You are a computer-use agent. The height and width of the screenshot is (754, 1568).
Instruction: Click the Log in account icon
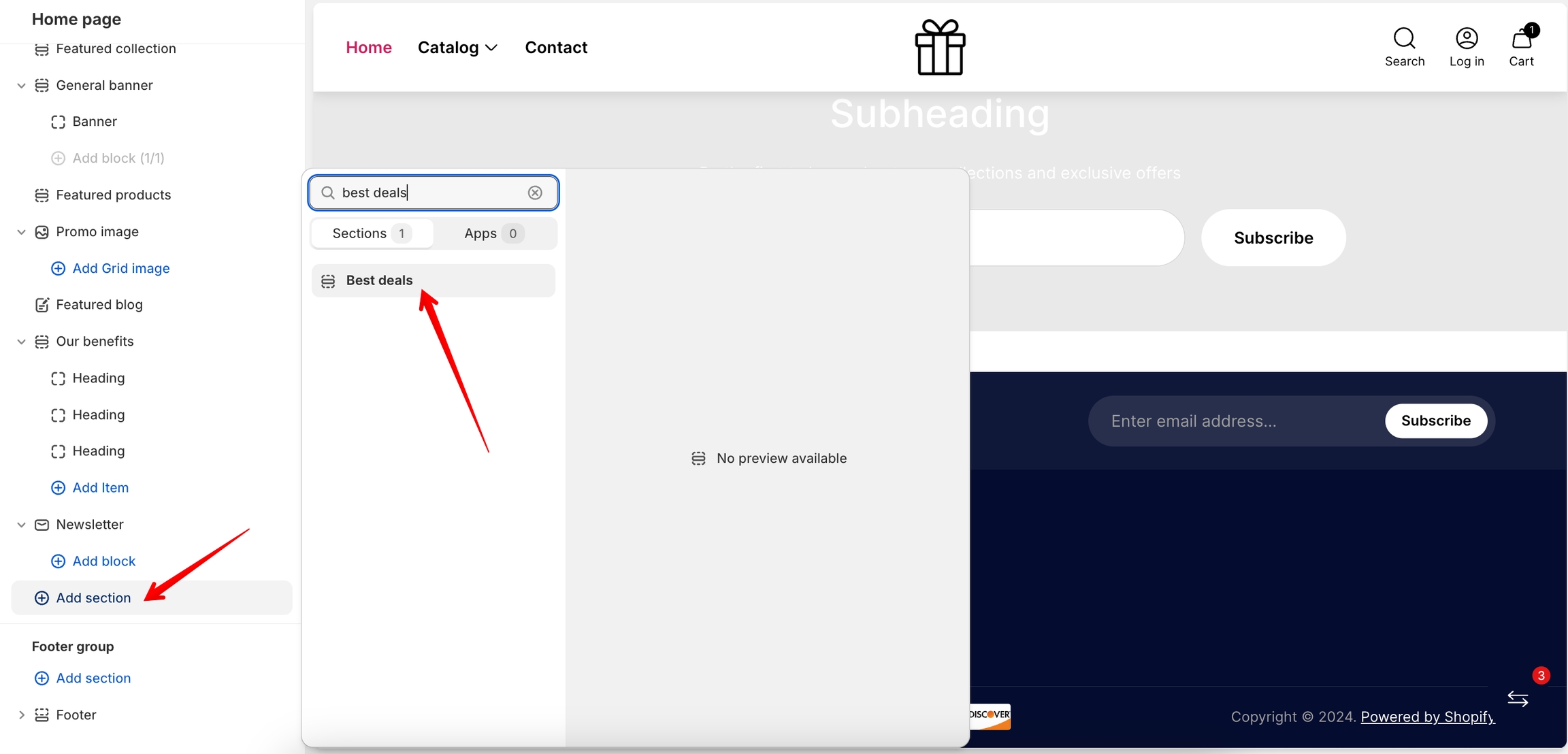click(1467, 39)
